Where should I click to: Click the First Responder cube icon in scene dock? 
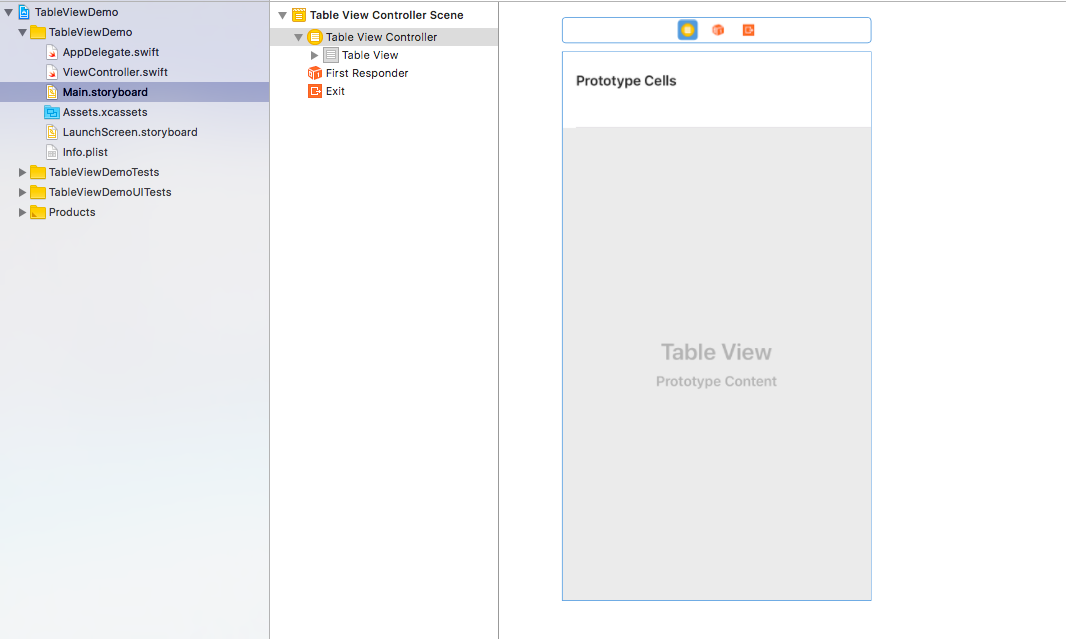(x=718, y=30)
